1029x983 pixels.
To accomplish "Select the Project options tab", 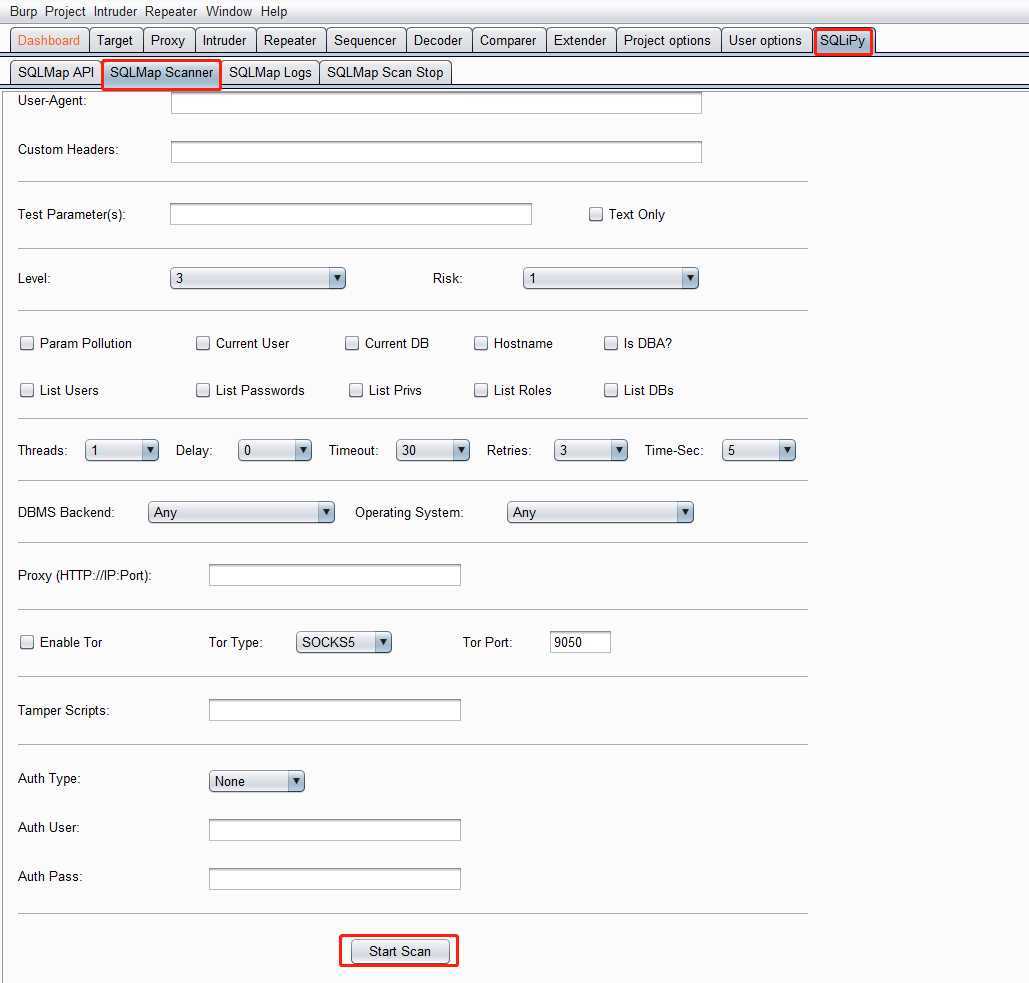I will coord(667,41).
